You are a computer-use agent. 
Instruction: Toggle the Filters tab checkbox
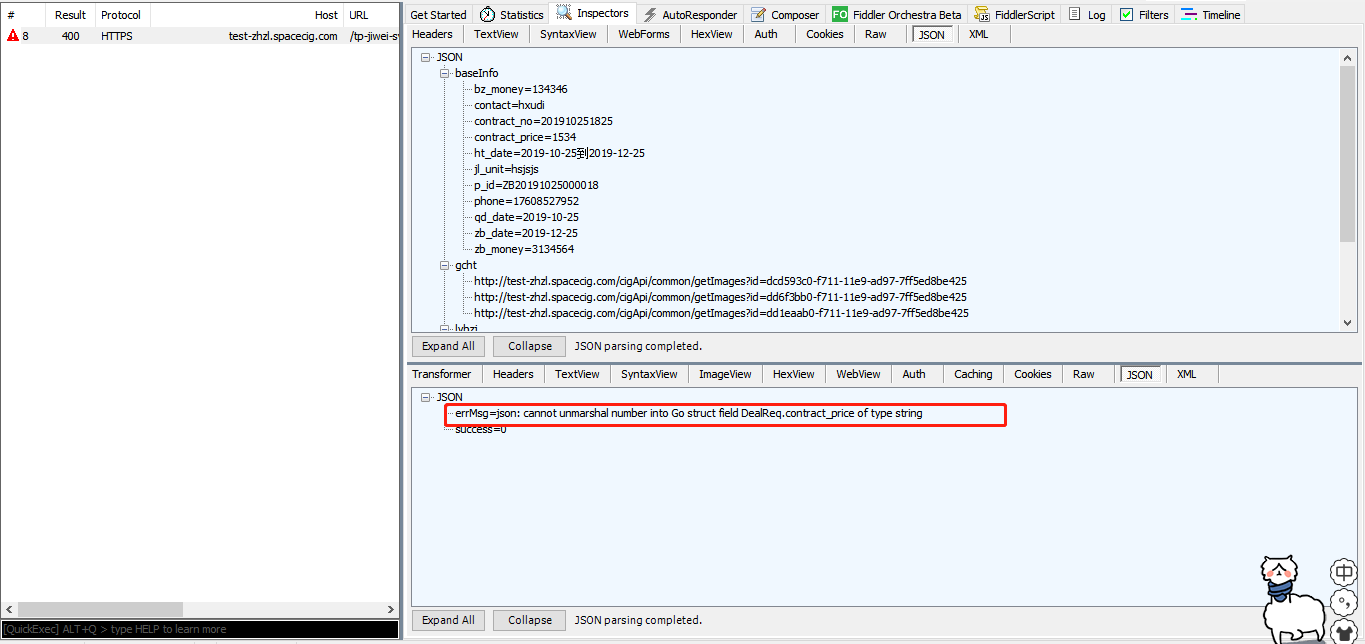point(1126,15)
